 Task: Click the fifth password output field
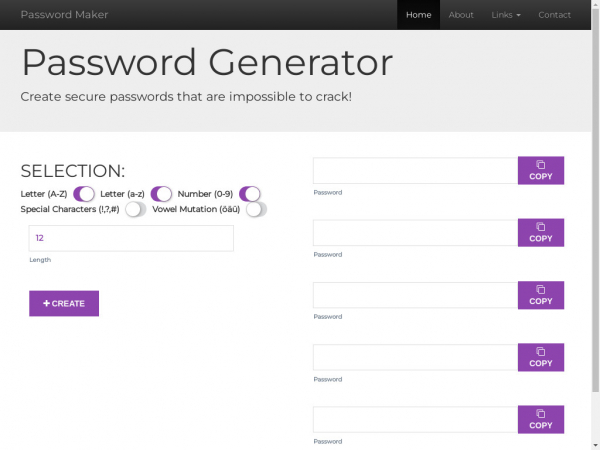pyautogui.click(x=414, y=419)
